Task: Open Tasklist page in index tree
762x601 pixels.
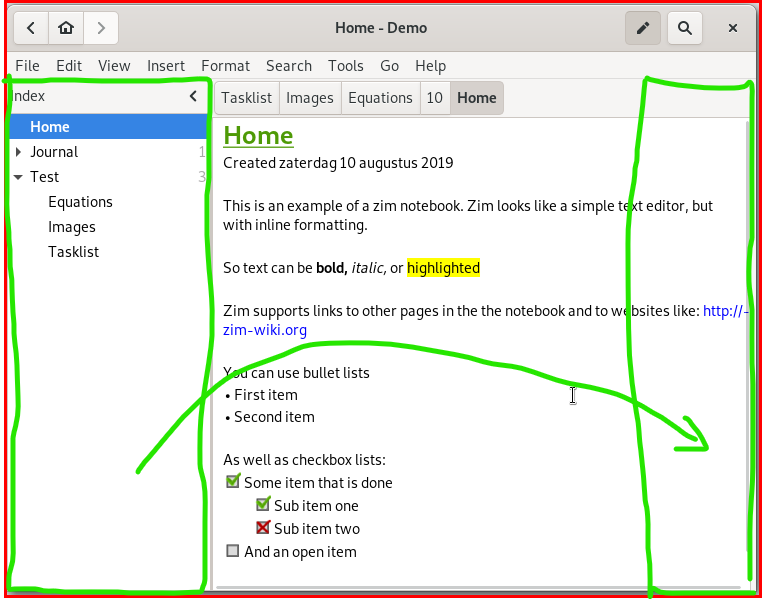Action: click(73, 252)
